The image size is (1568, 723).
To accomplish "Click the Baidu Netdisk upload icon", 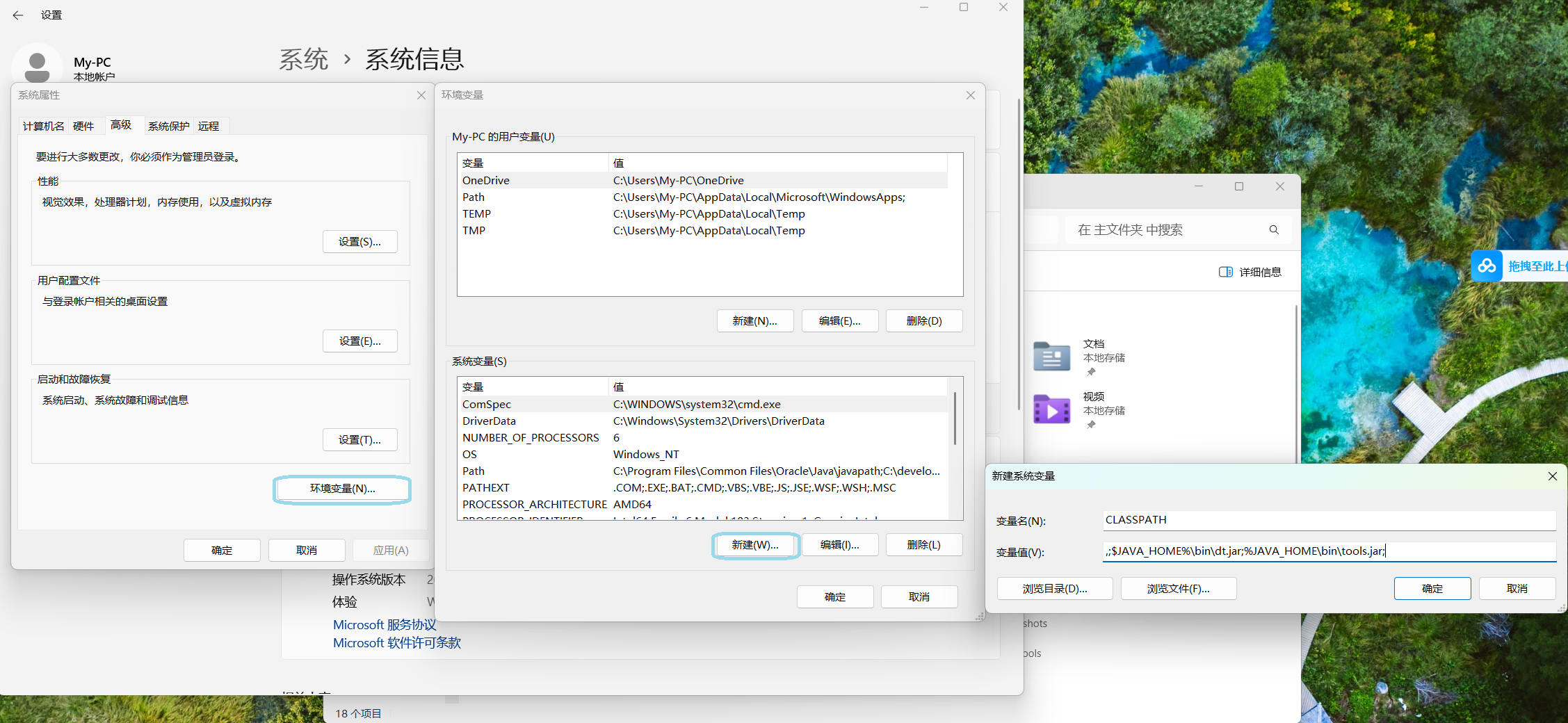I will click(1487, 266).
